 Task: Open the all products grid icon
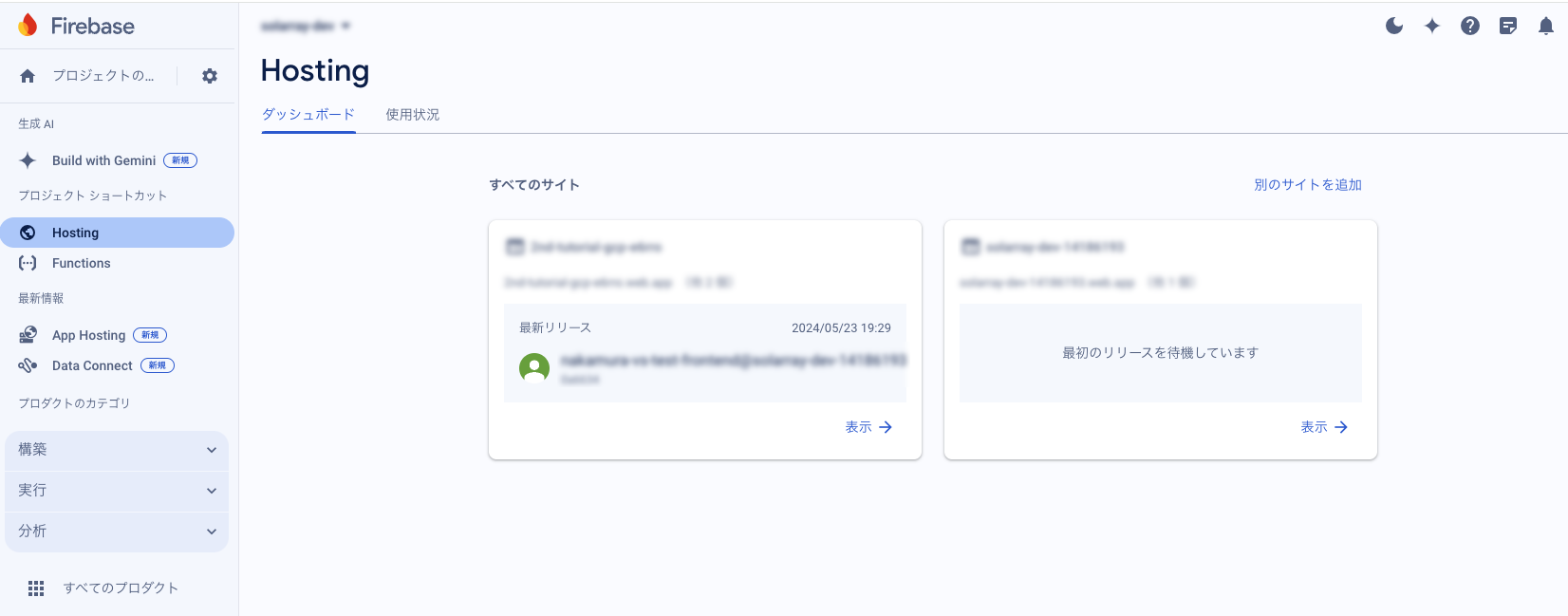tap(36, 588)
